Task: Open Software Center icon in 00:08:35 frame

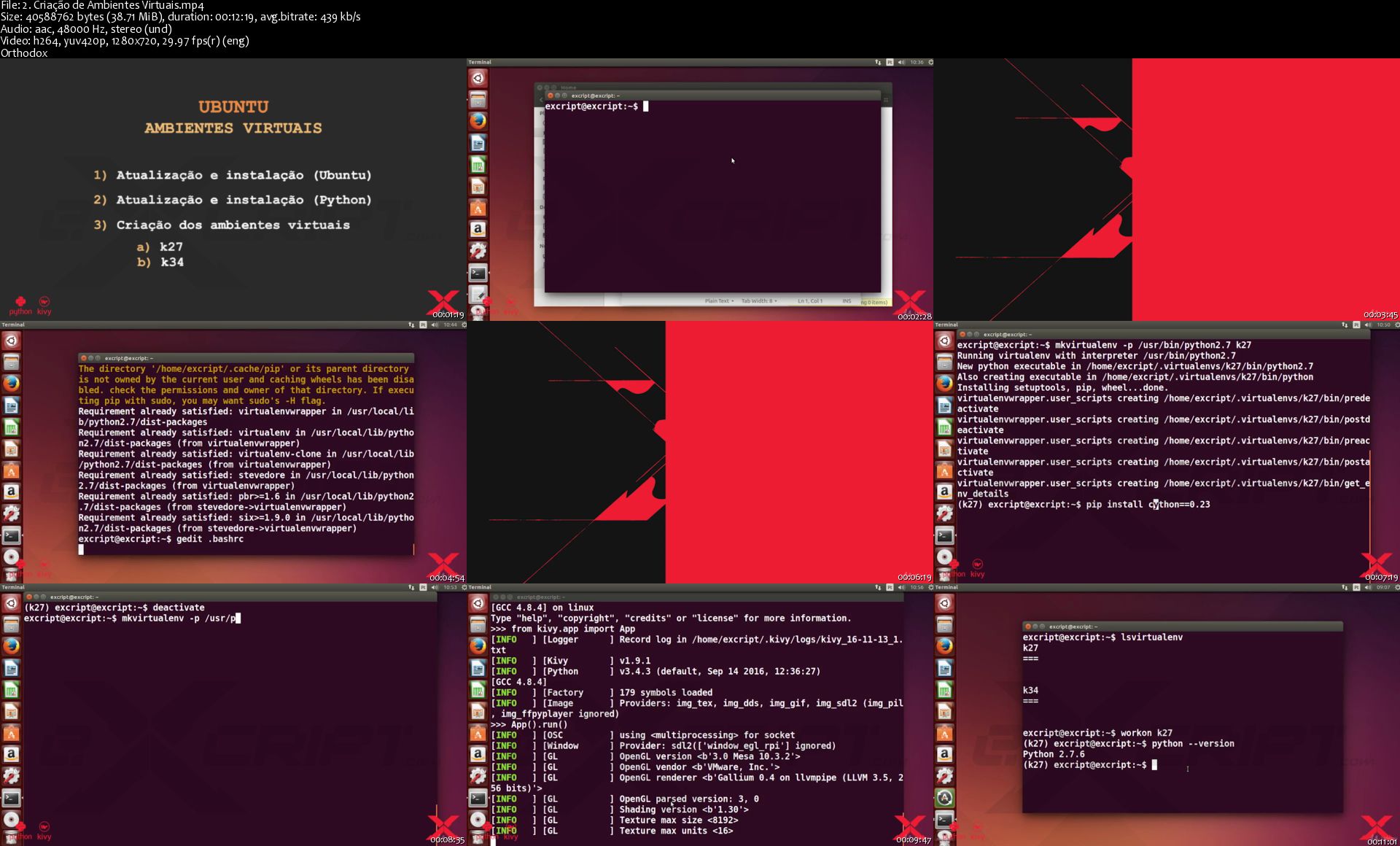Action: click(x=11, y=733)
